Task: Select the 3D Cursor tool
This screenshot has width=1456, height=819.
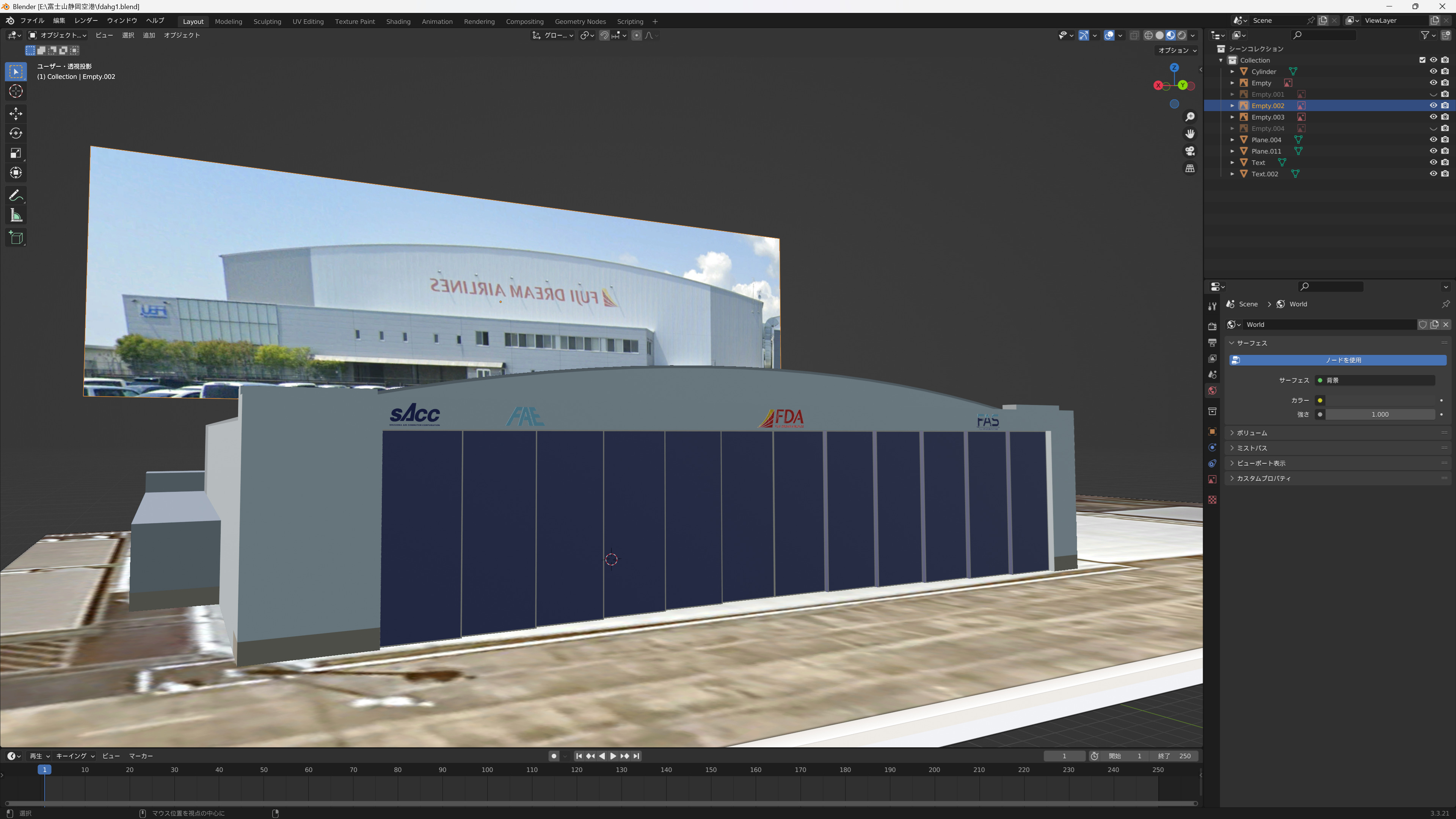Action: pos(16,91)
